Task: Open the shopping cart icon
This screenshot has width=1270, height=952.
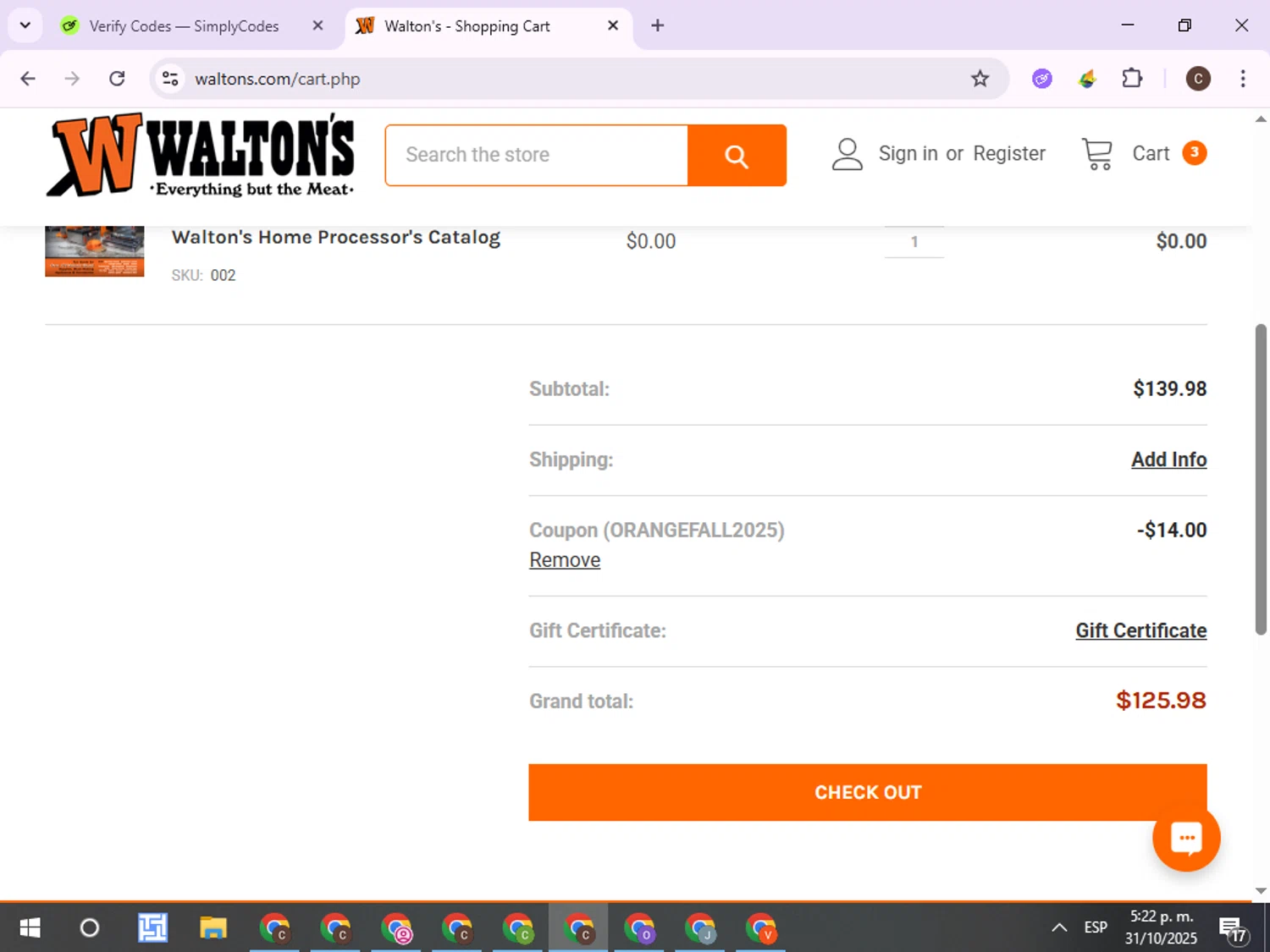Action: point(1097,154)
